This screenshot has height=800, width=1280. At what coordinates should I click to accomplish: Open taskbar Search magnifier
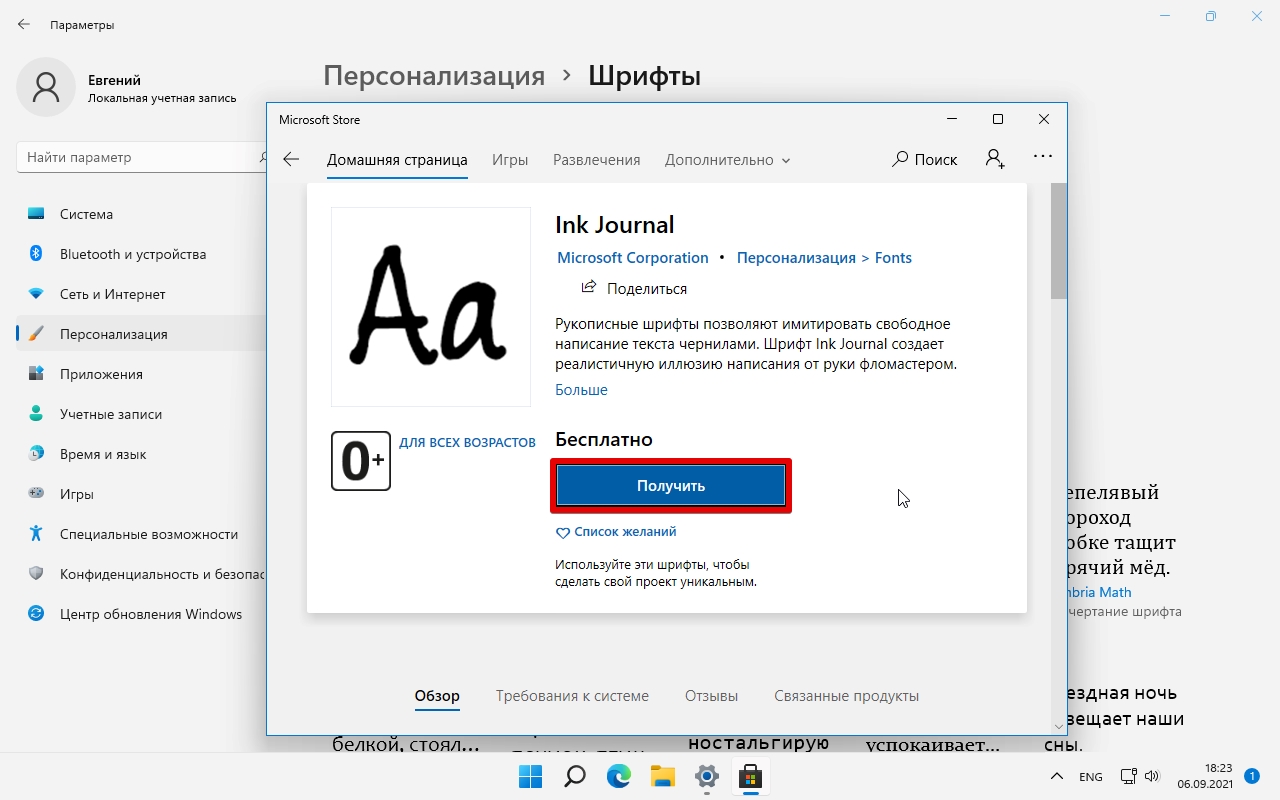[x=575, y=776]
